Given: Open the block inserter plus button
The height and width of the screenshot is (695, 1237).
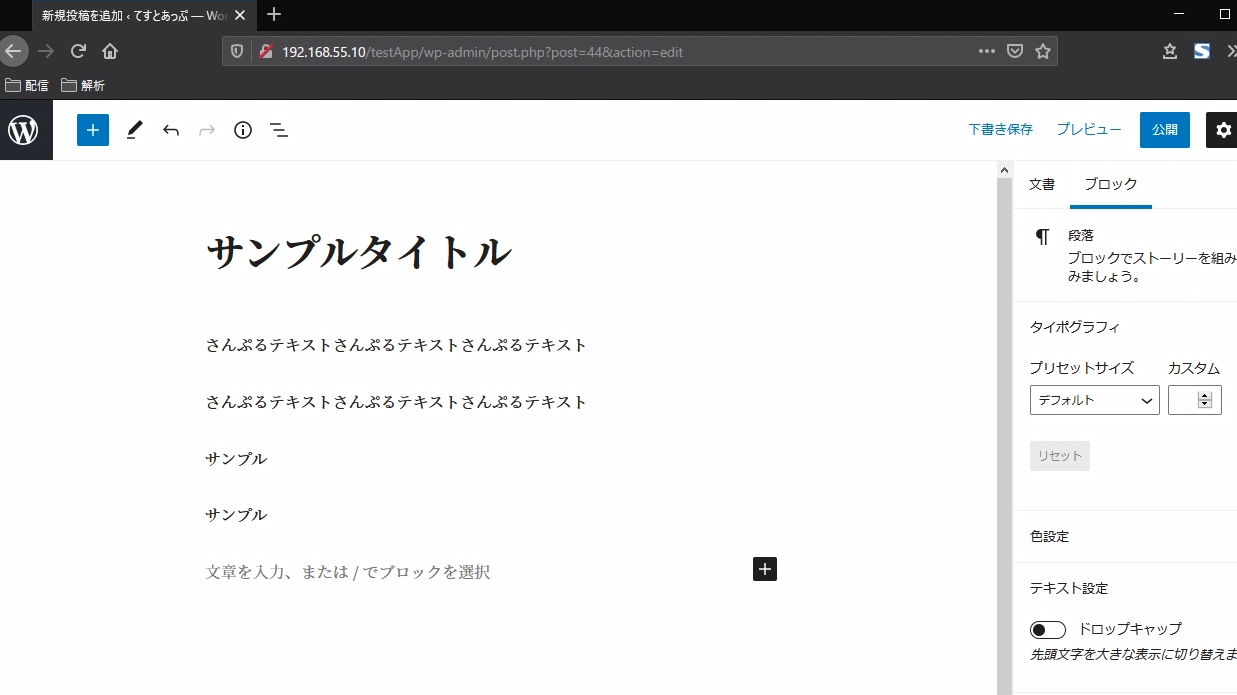Looking at the screenshot, I should [93, 130].
